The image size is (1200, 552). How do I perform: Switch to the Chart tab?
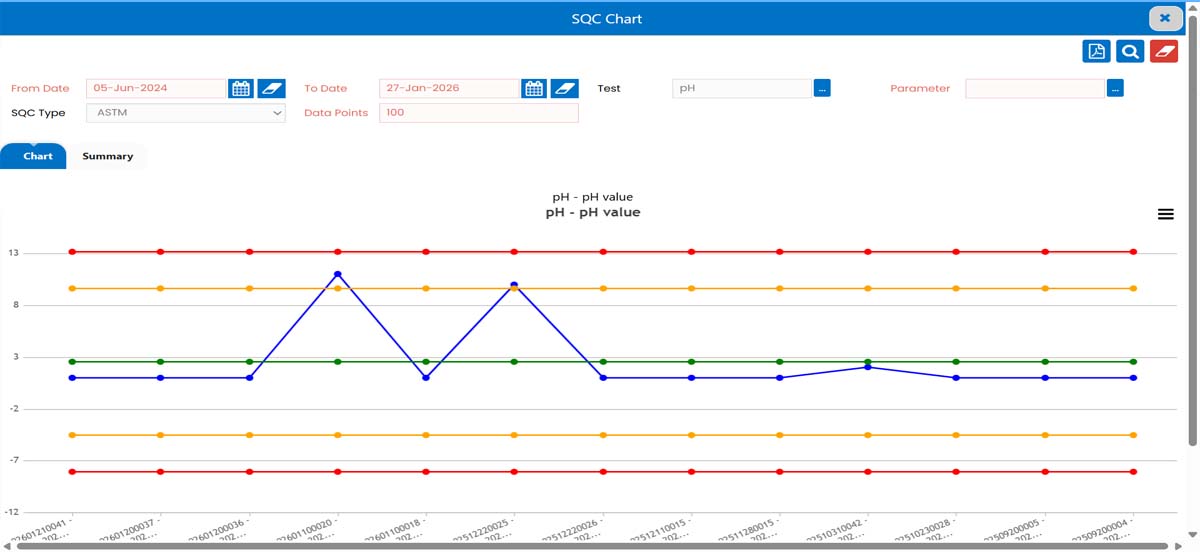[33, 156]
